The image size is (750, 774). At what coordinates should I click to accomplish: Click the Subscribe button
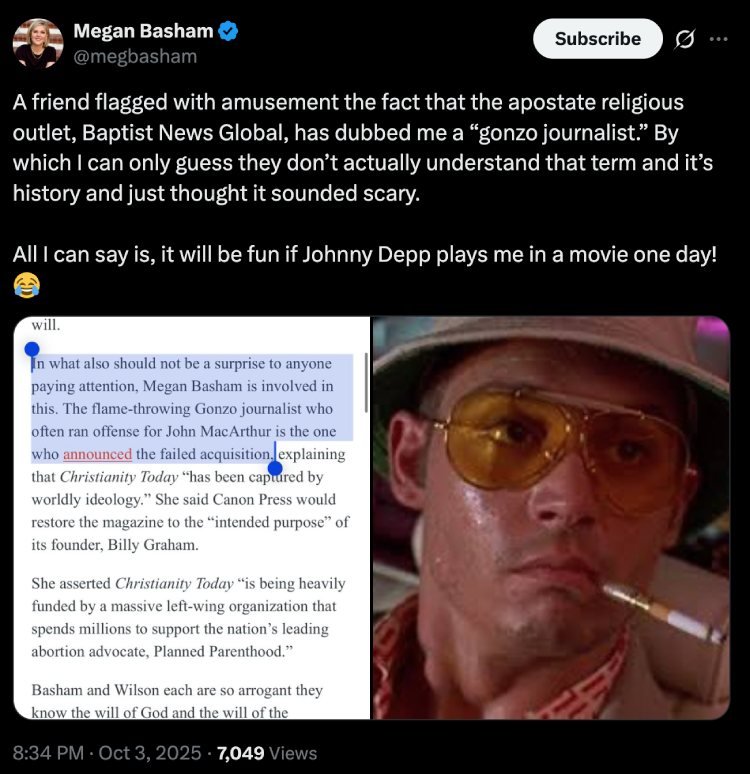click(x=597, y=39)
